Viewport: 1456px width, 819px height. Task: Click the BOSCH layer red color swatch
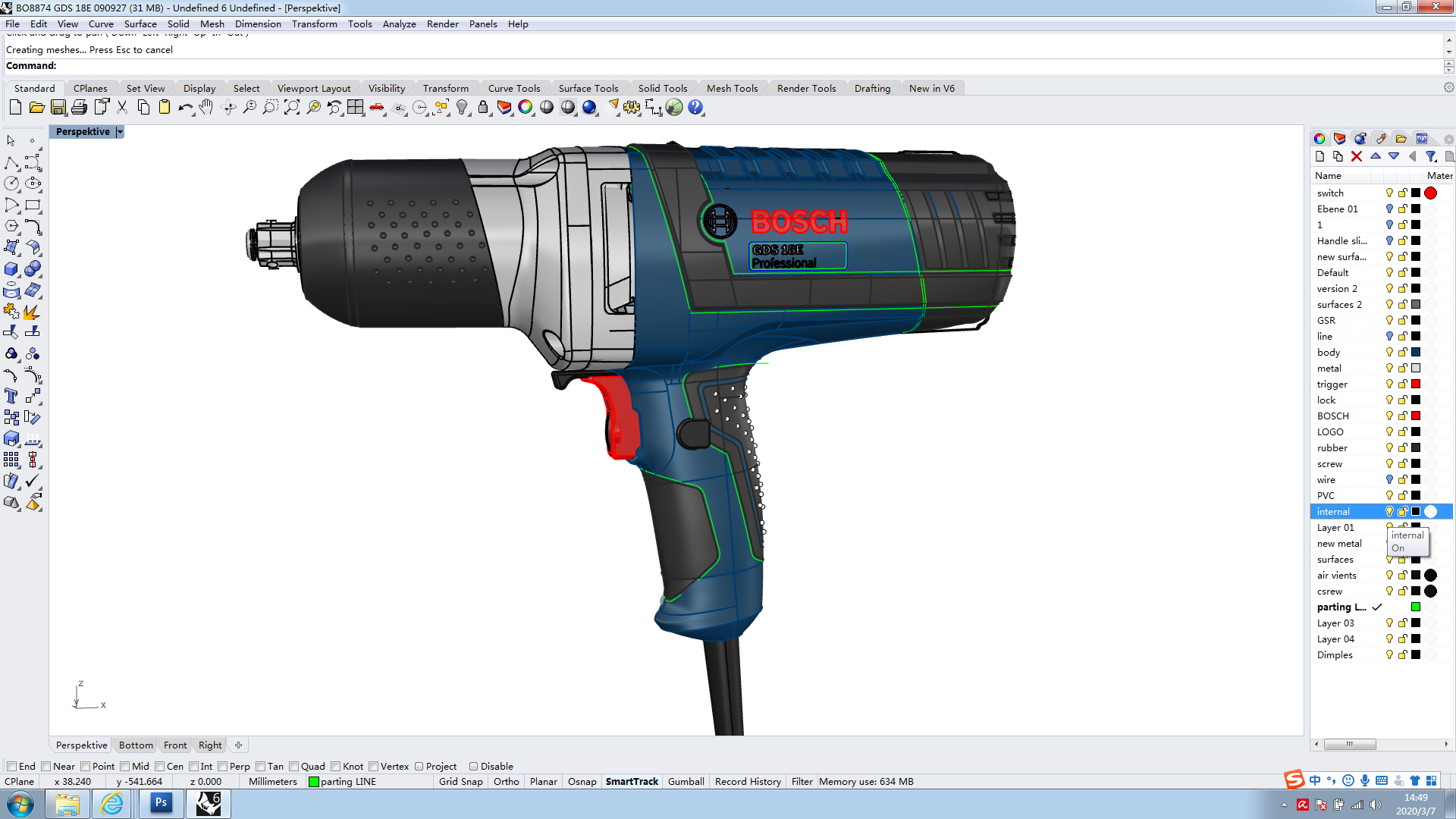click(1416, 416)
